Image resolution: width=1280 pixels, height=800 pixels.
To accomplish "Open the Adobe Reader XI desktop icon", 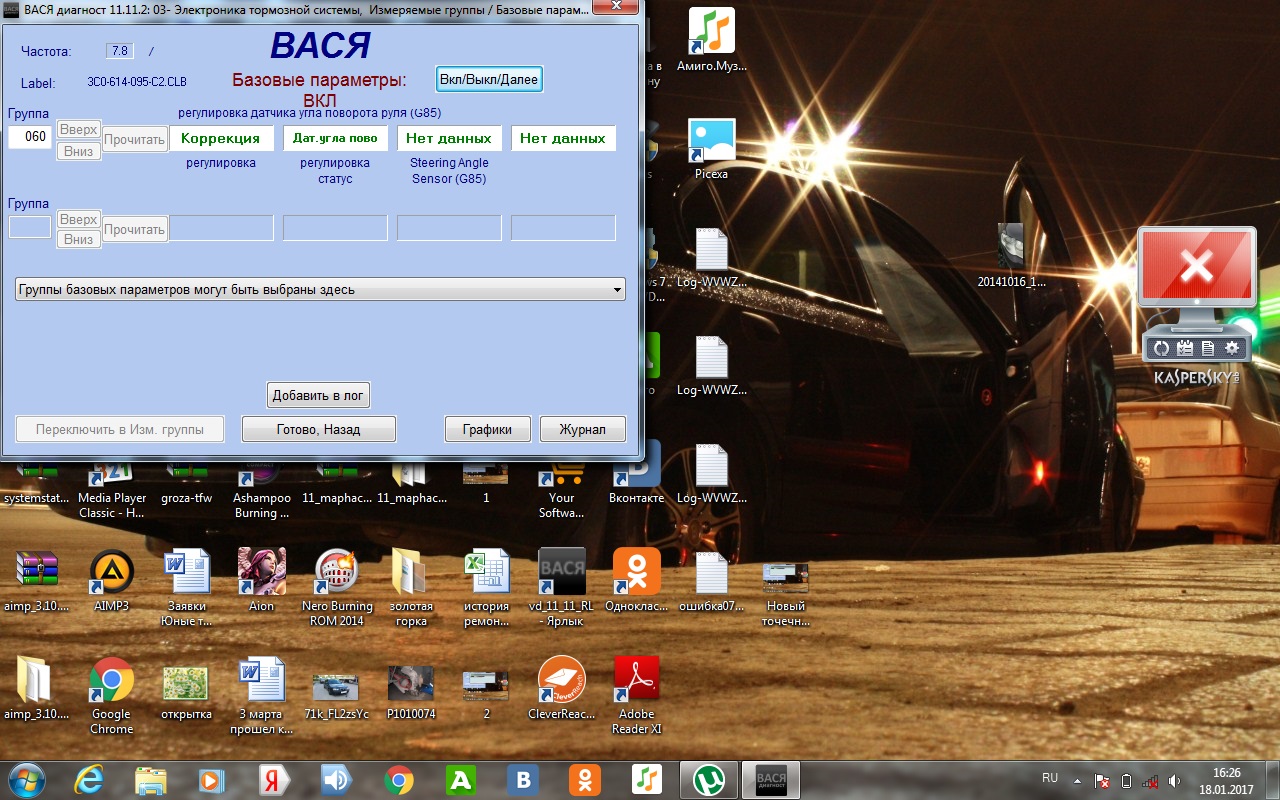I will 636,680.
